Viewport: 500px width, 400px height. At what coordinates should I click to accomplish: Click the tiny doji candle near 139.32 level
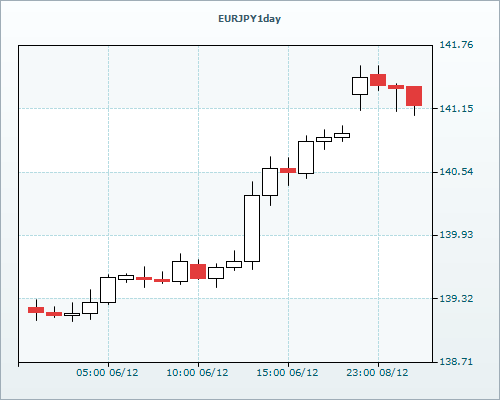(72, 314)
